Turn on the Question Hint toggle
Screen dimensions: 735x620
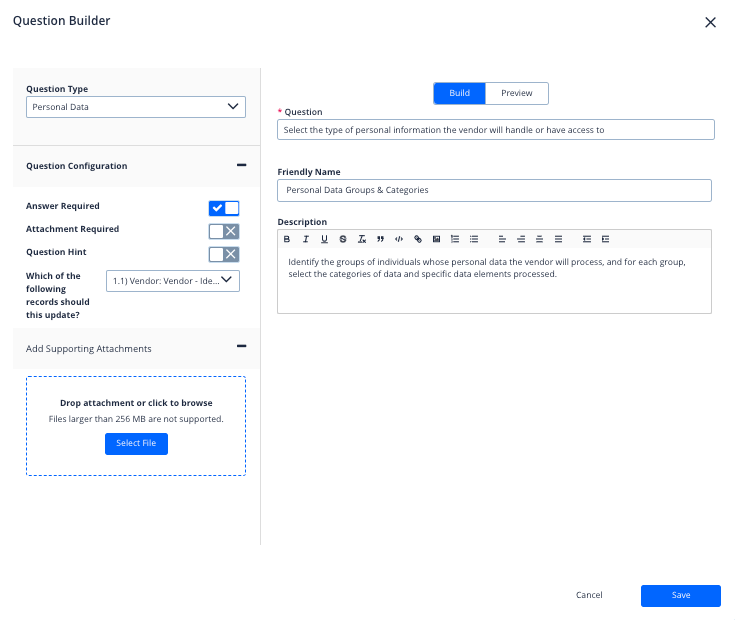point(224,254)
